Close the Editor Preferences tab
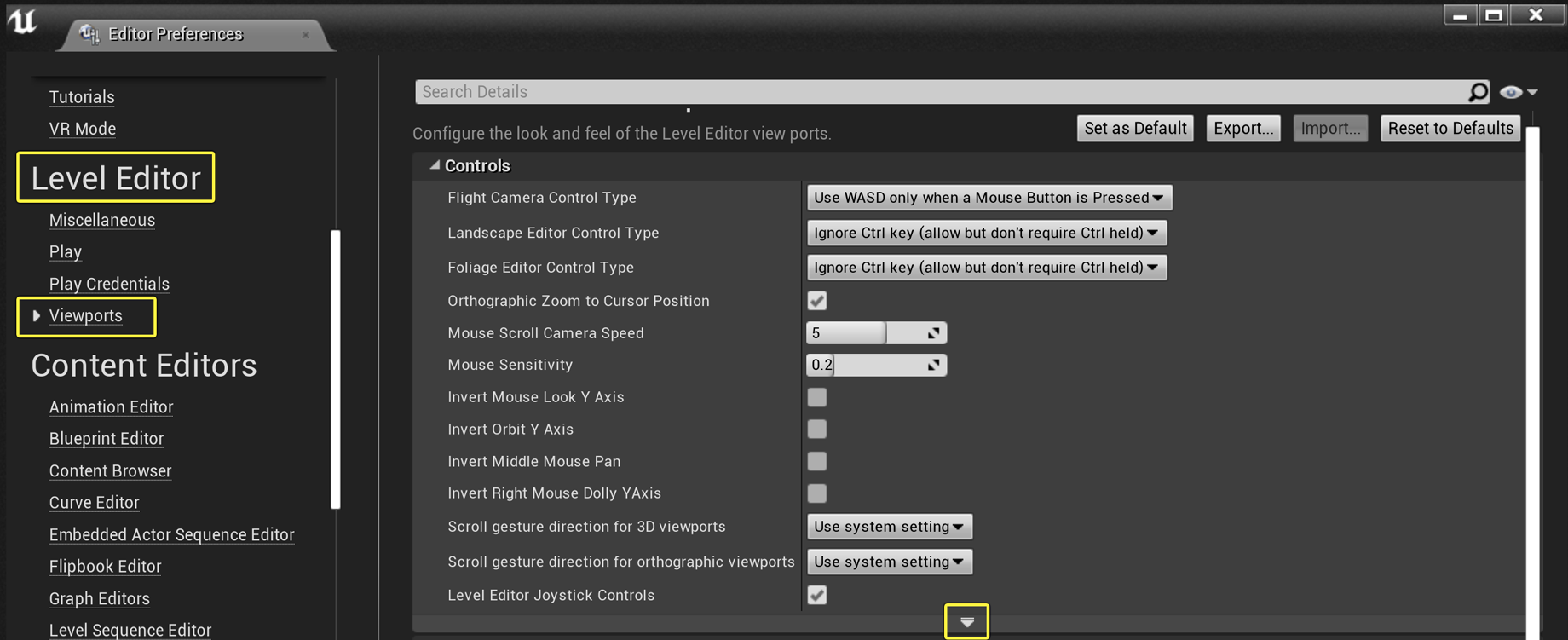The height and width of the screenshot is (640, 1568). [x=306, y=35]
